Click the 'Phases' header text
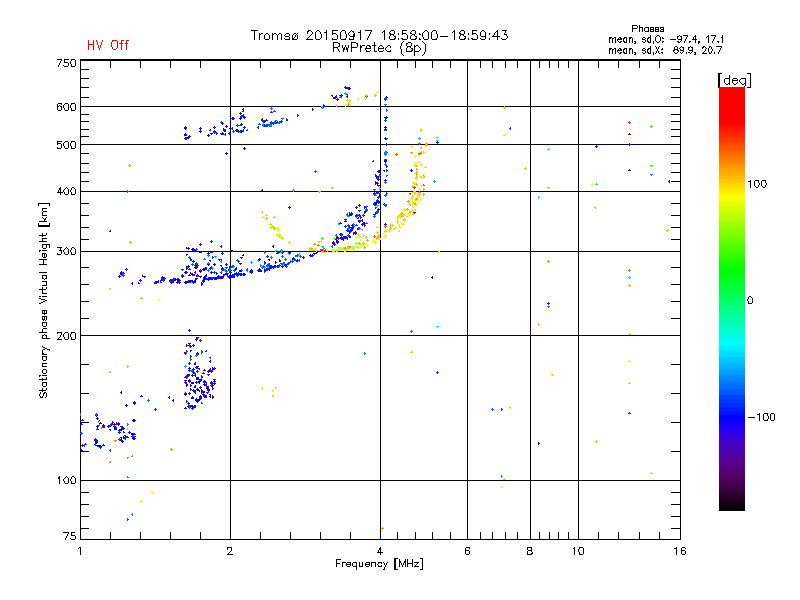The height and width of the screenshot is (600, 800). tap(647, 29)
